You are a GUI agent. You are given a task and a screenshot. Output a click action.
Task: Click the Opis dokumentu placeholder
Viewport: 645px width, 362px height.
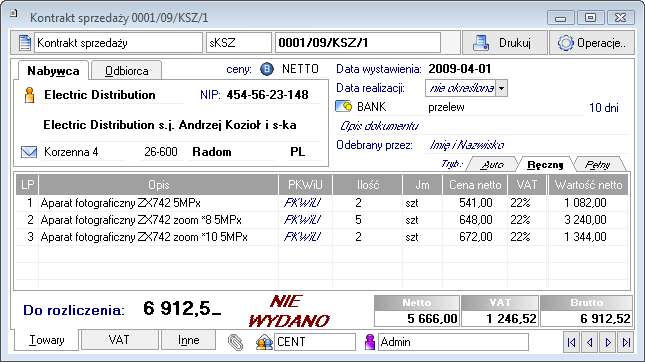point(379,126)
